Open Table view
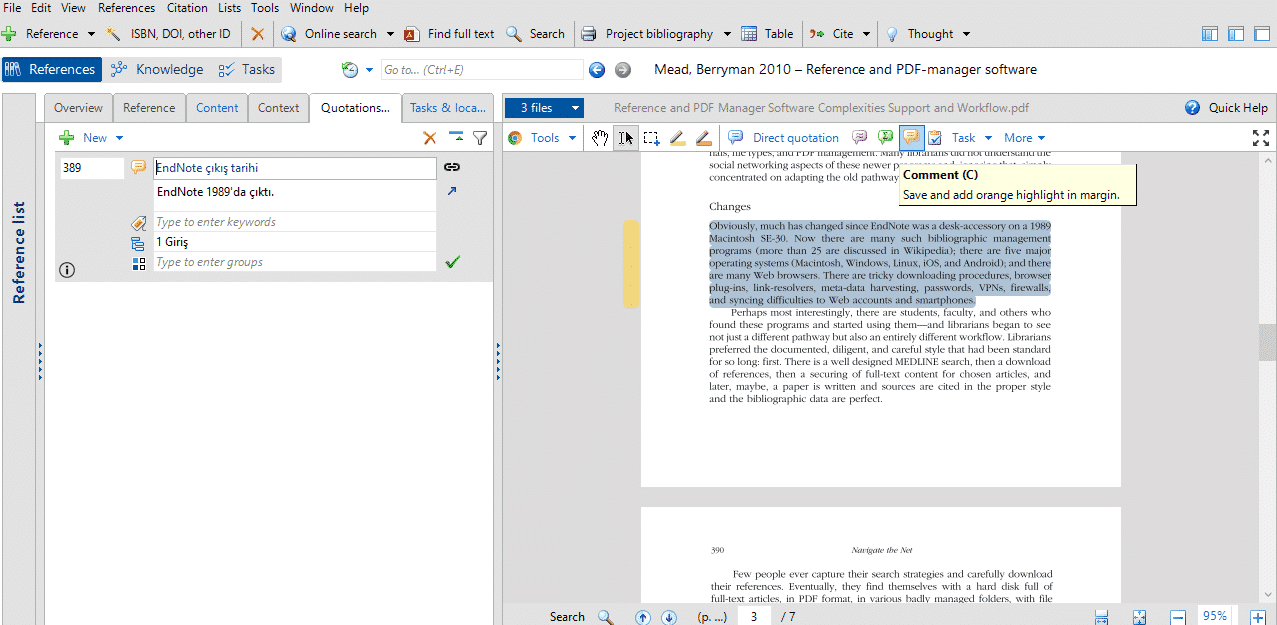Screen dimensions: 1277x625 point(767,34)
